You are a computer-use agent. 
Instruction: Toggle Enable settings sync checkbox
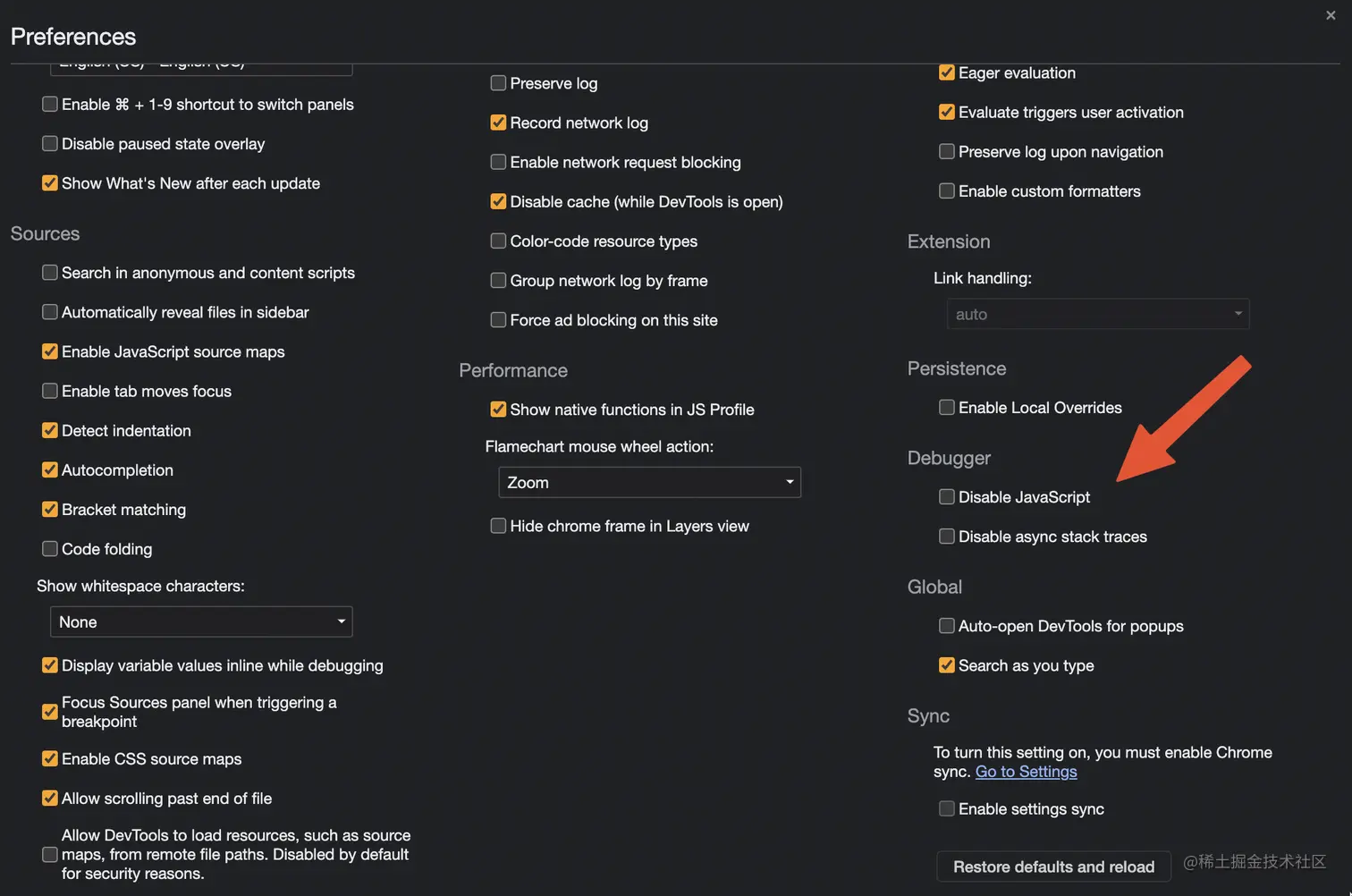coord(947,809)
